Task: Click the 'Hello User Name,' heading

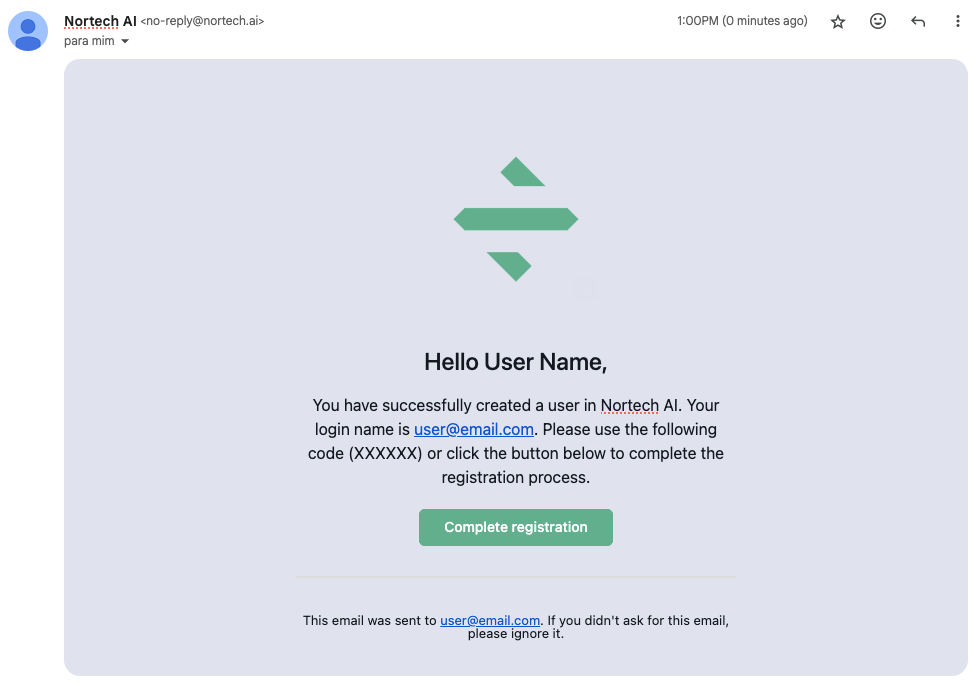Action: (515, 362)
